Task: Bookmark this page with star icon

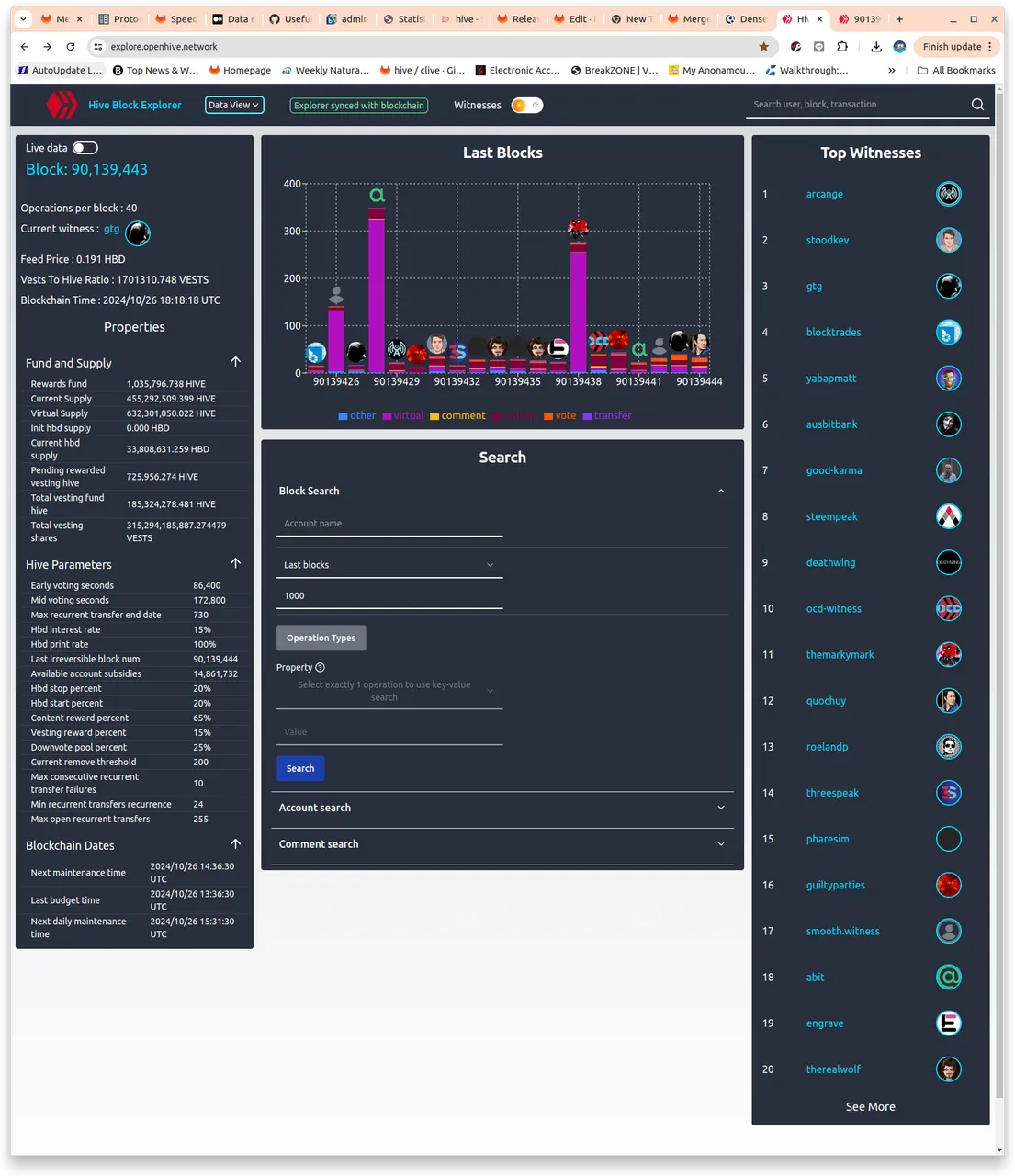Action: (x=763, y=47)
